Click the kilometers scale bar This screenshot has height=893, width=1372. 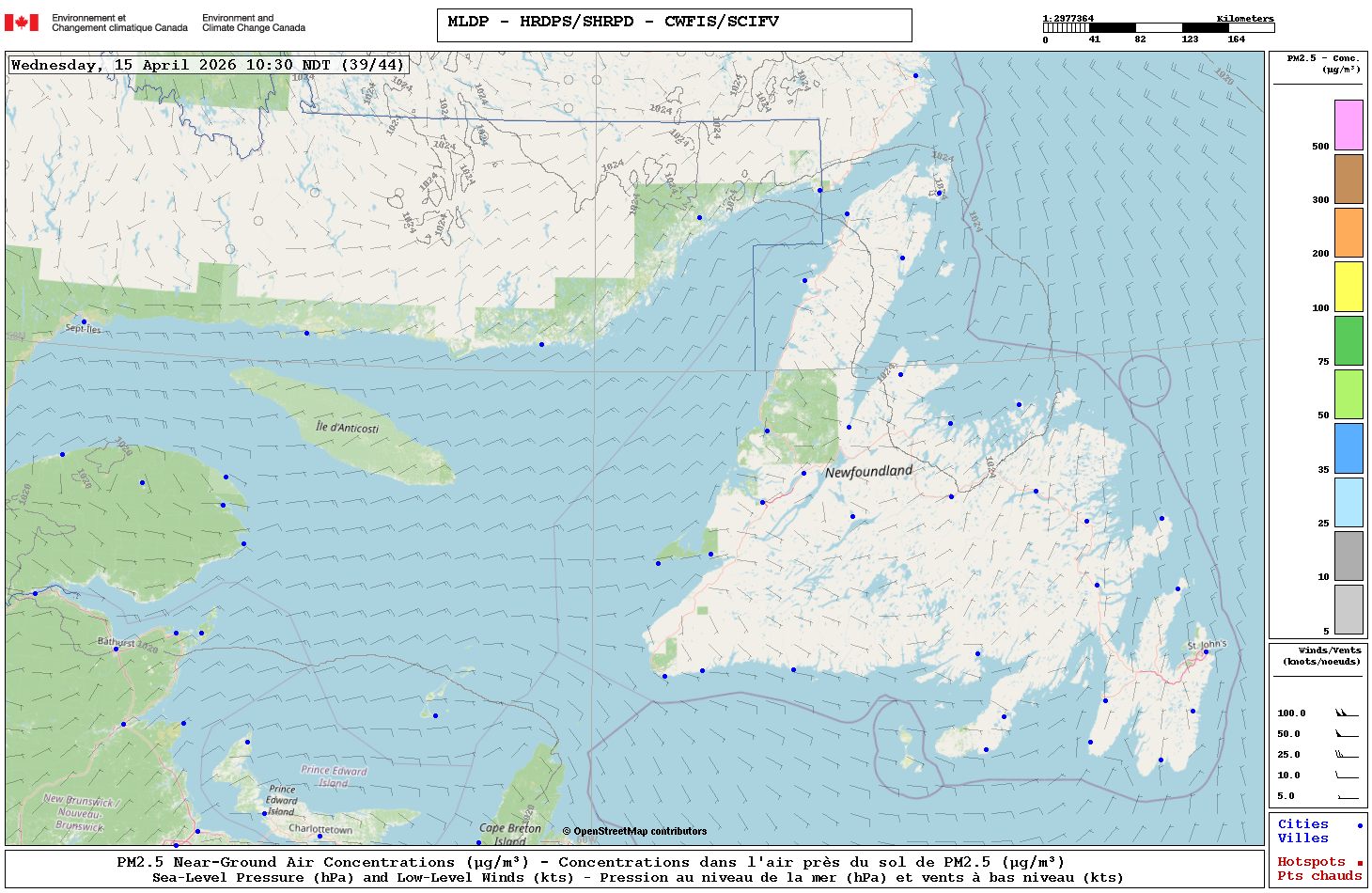(x=1158, y=28)
